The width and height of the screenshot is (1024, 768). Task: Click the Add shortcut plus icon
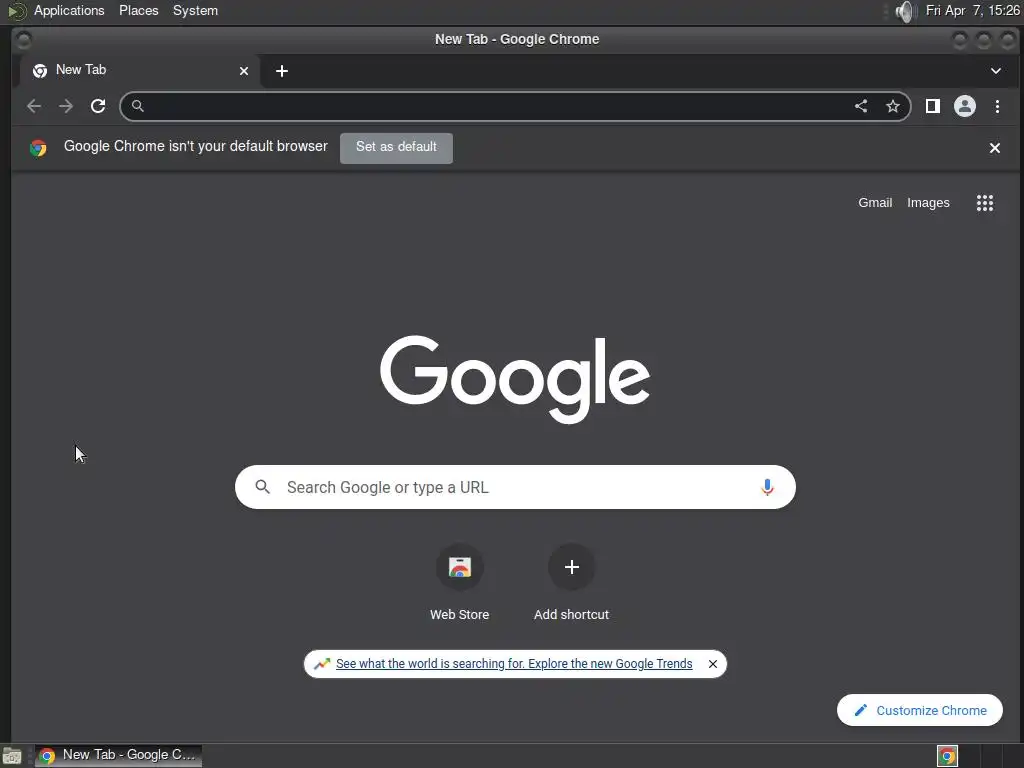pyautogui.click(x=571, y=567)
